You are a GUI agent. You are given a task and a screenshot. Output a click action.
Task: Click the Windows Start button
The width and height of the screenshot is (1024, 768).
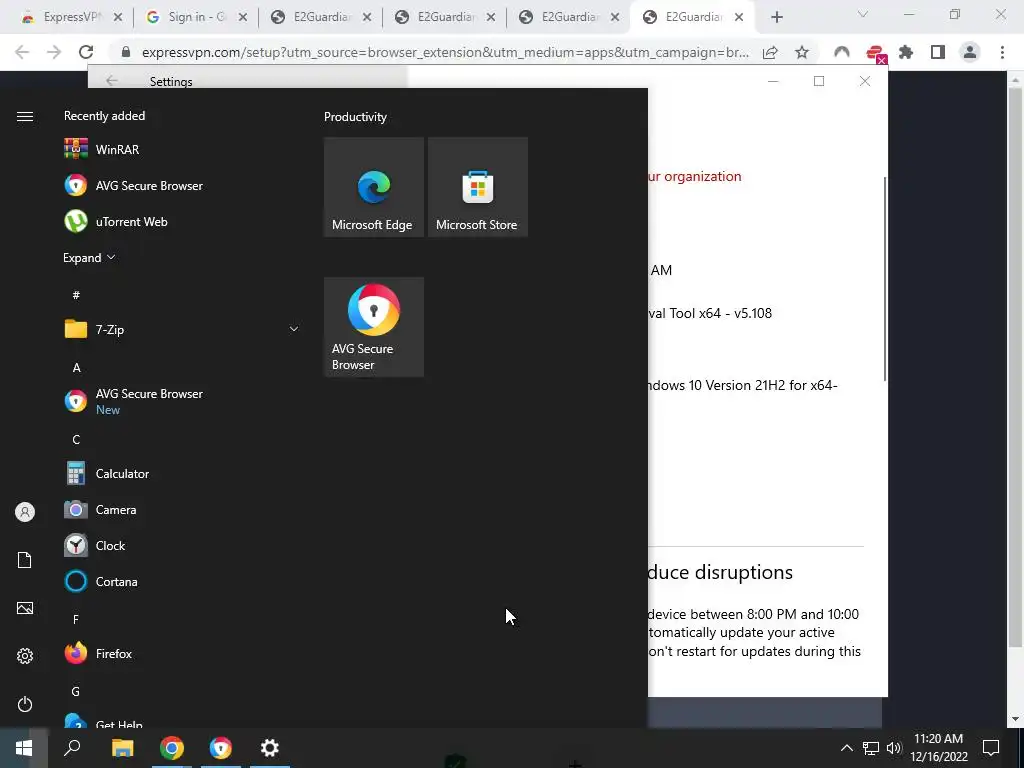tap(24, 748)
